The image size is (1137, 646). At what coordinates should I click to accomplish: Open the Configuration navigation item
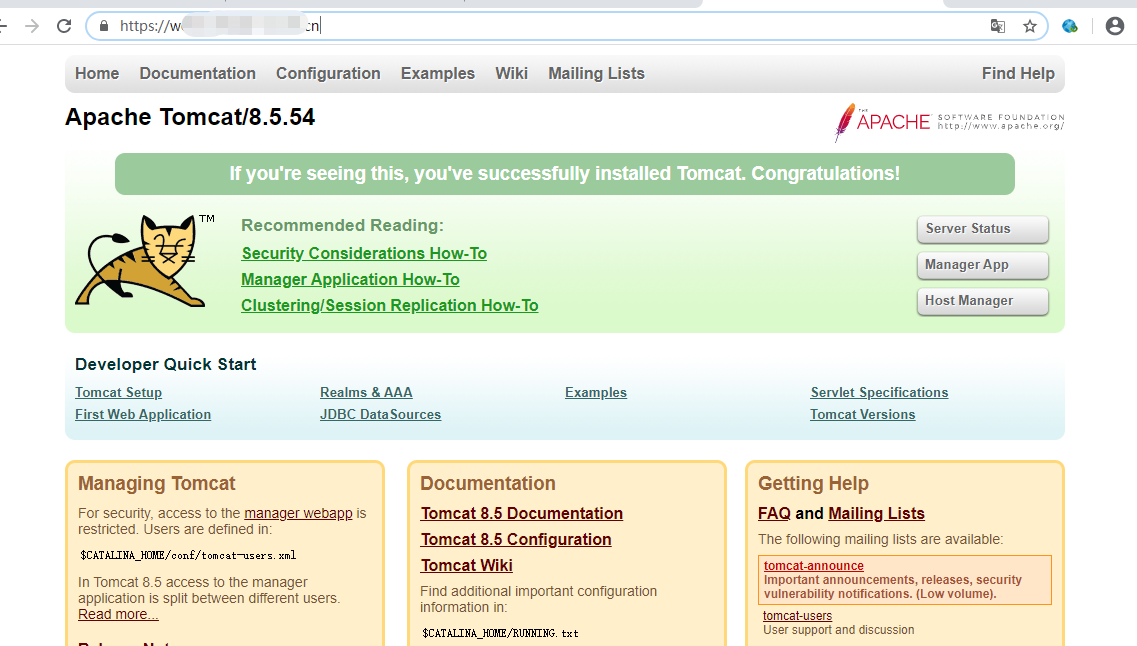tap(328, 73)
